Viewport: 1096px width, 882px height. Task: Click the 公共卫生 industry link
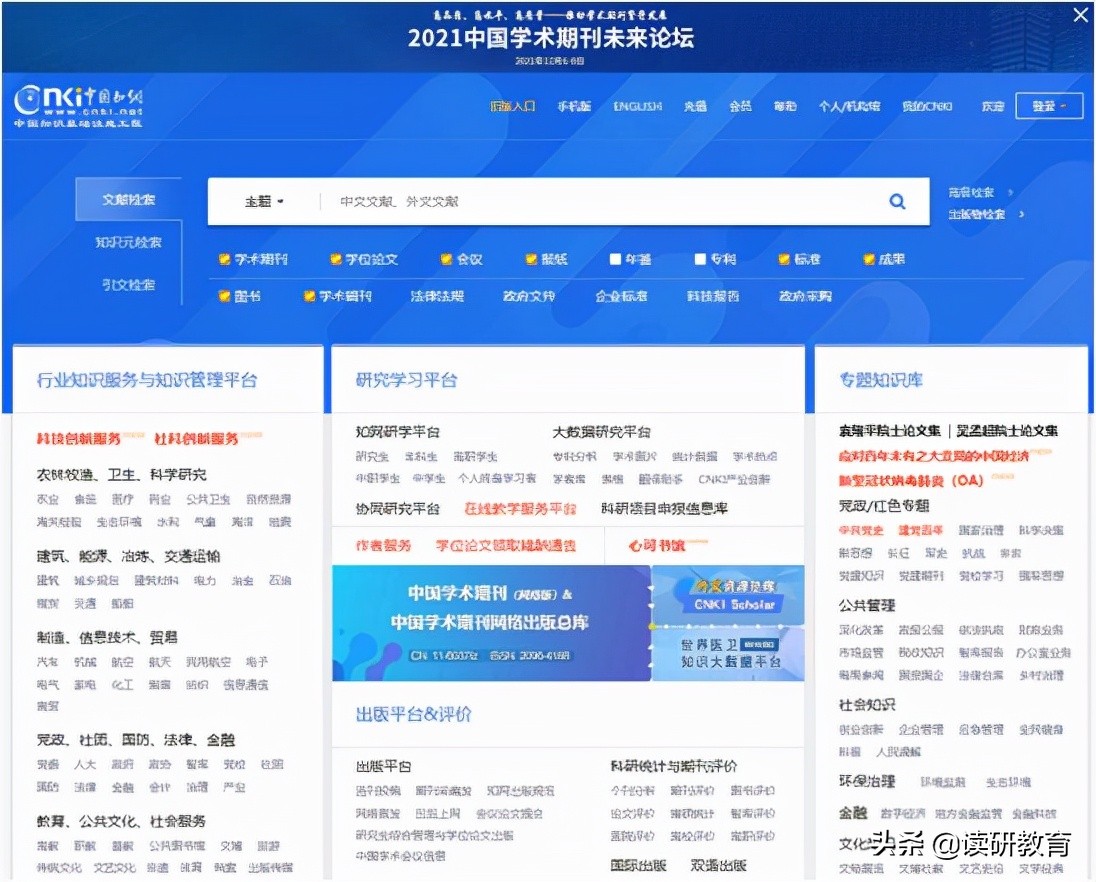(x=208, y=499)
